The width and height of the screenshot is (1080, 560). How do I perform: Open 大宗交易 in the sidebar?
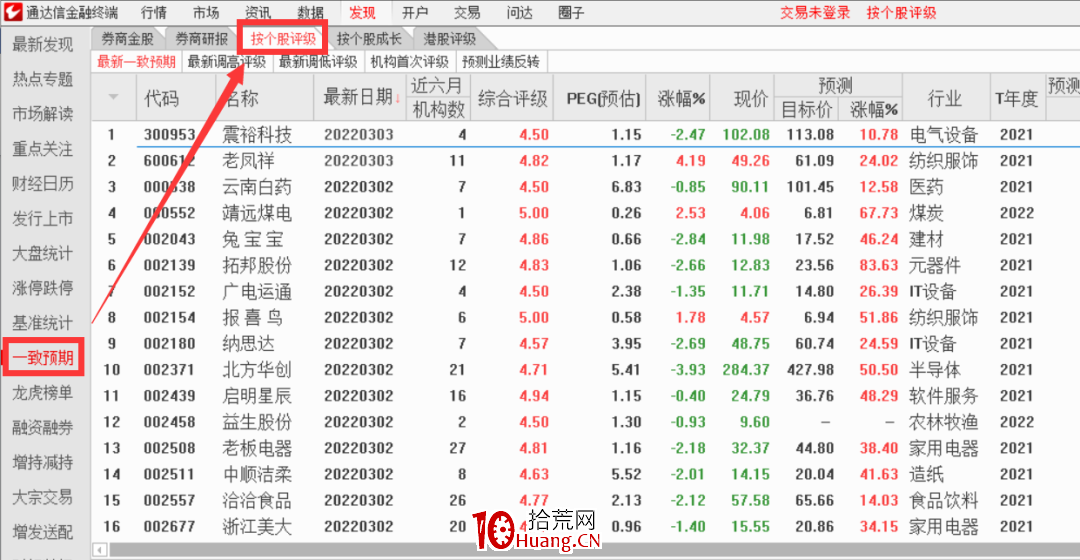[x=43, y=497]
